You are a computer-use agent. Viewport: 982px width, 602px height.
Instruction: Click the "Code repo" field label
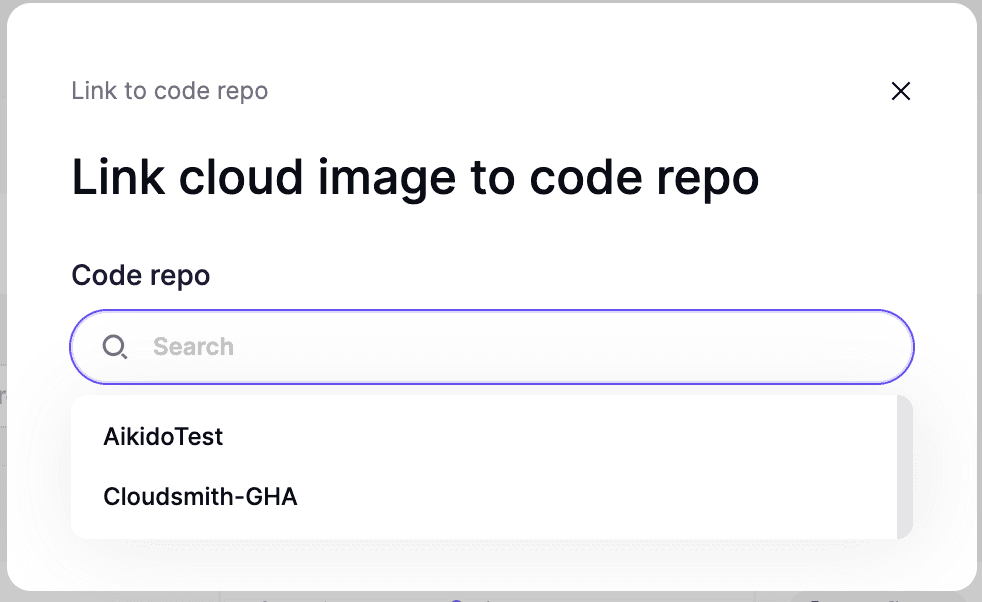[140, 275]
